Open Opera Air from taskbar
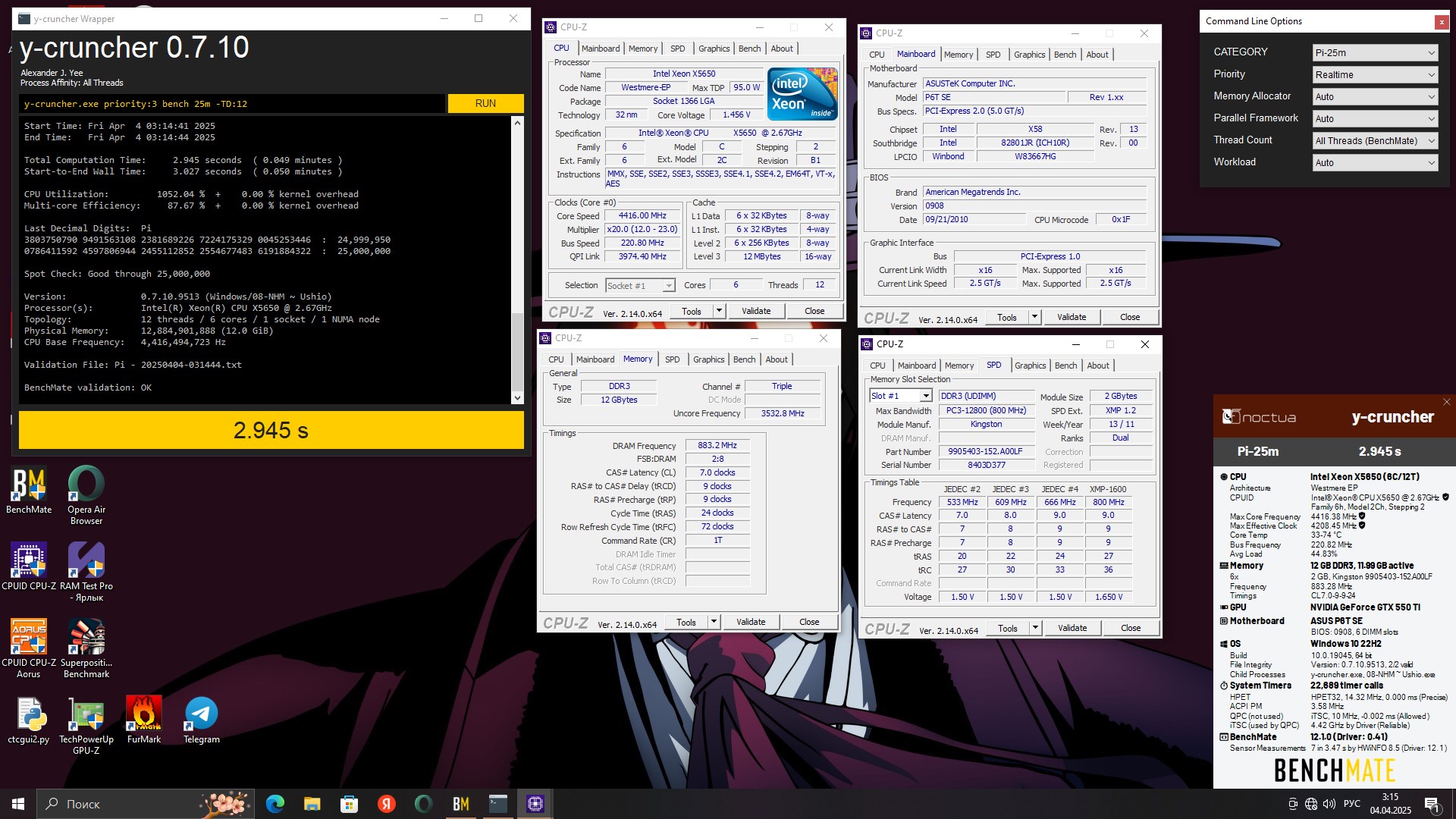This screenshot has height=819, width=1456. 423,804
